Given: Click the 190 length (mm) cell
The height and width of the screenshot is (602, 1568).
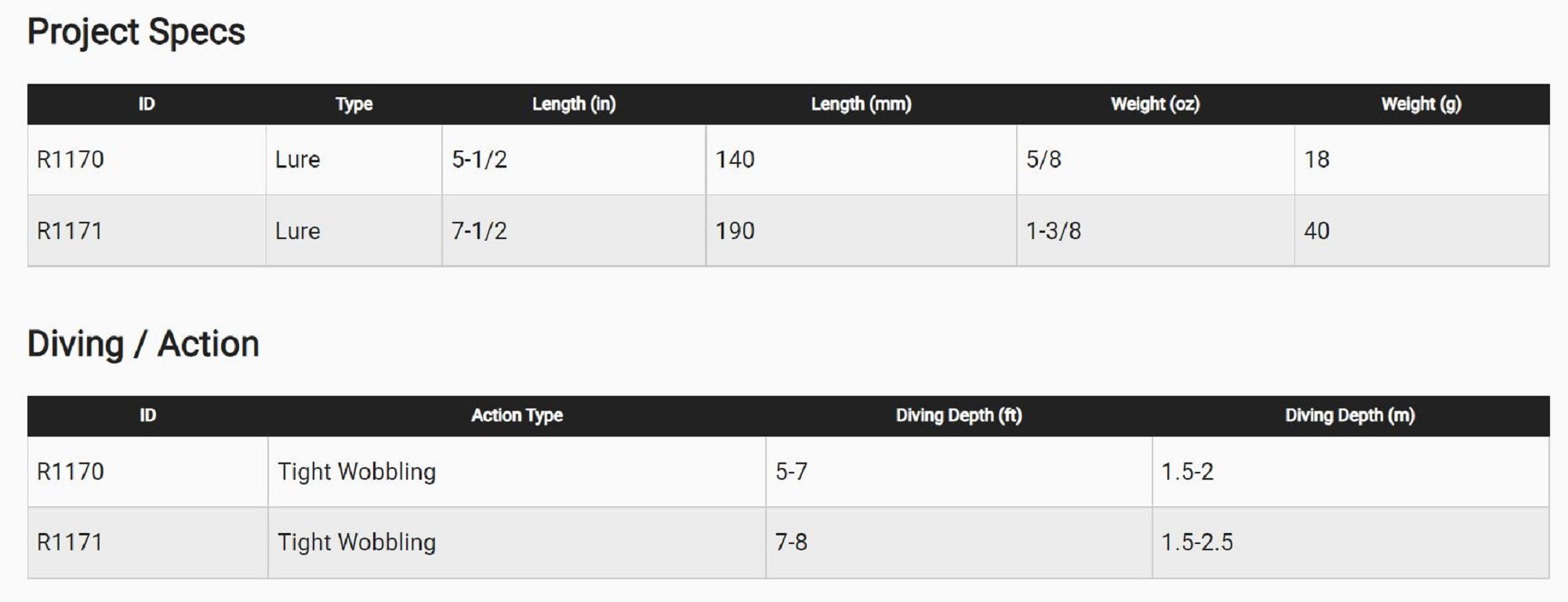Looking at the screenshot, I should (735, 231).
